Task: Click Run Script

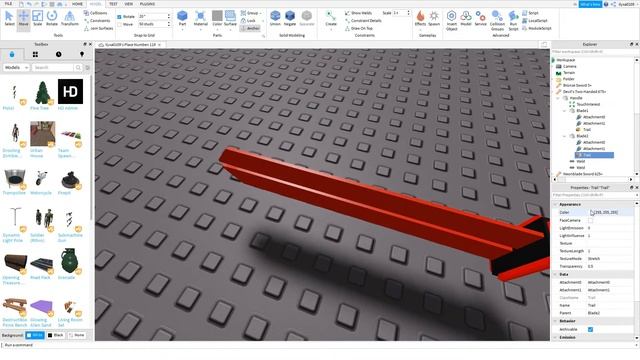Action: (x=513, y=20)
